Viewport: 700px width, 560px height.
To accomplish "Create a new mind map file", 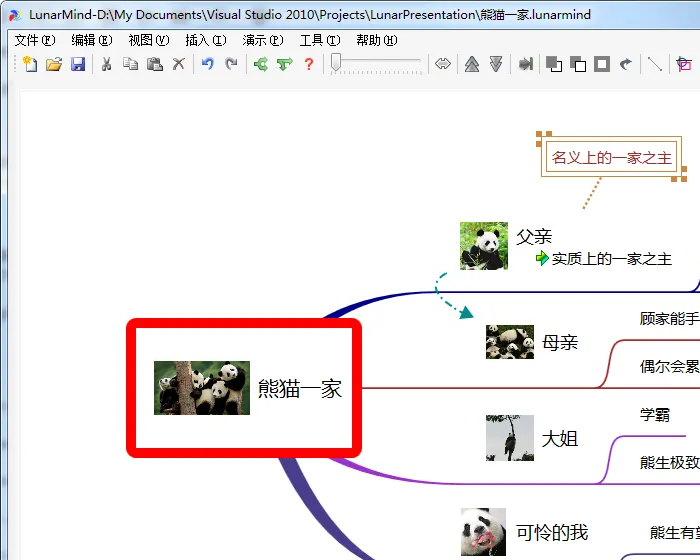I will pyautogui.click(x=30, y=64).
